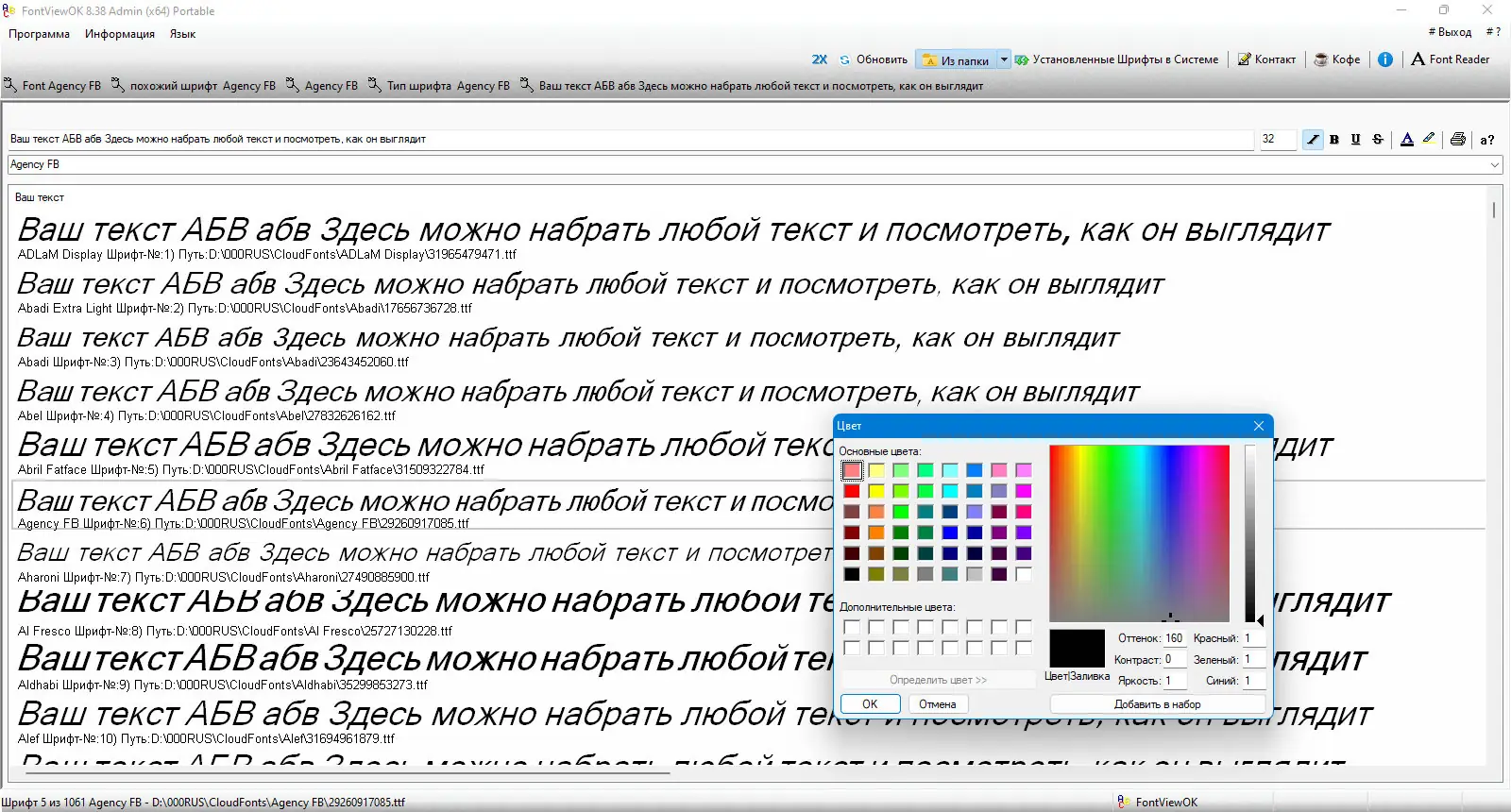This screenshot has width=1511, height=812.
Task: Click the brightness luminance slider bar
Action: coord(1250,533)
